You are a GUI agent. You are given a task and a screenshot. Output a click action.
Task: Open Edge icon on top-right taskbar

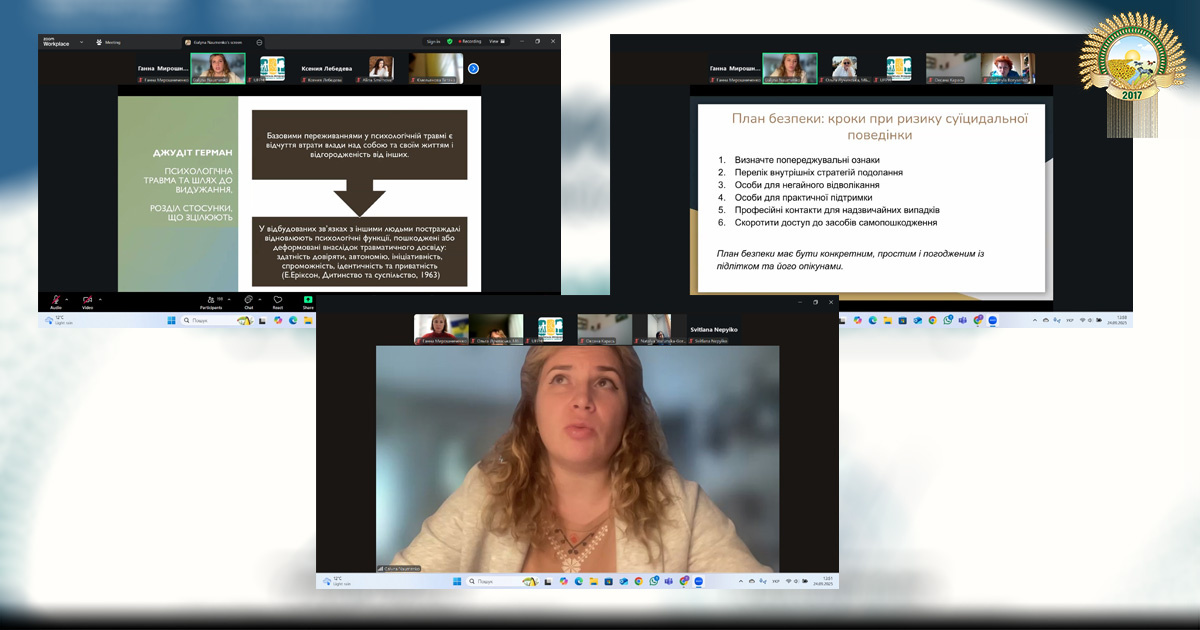coord(873,320)
